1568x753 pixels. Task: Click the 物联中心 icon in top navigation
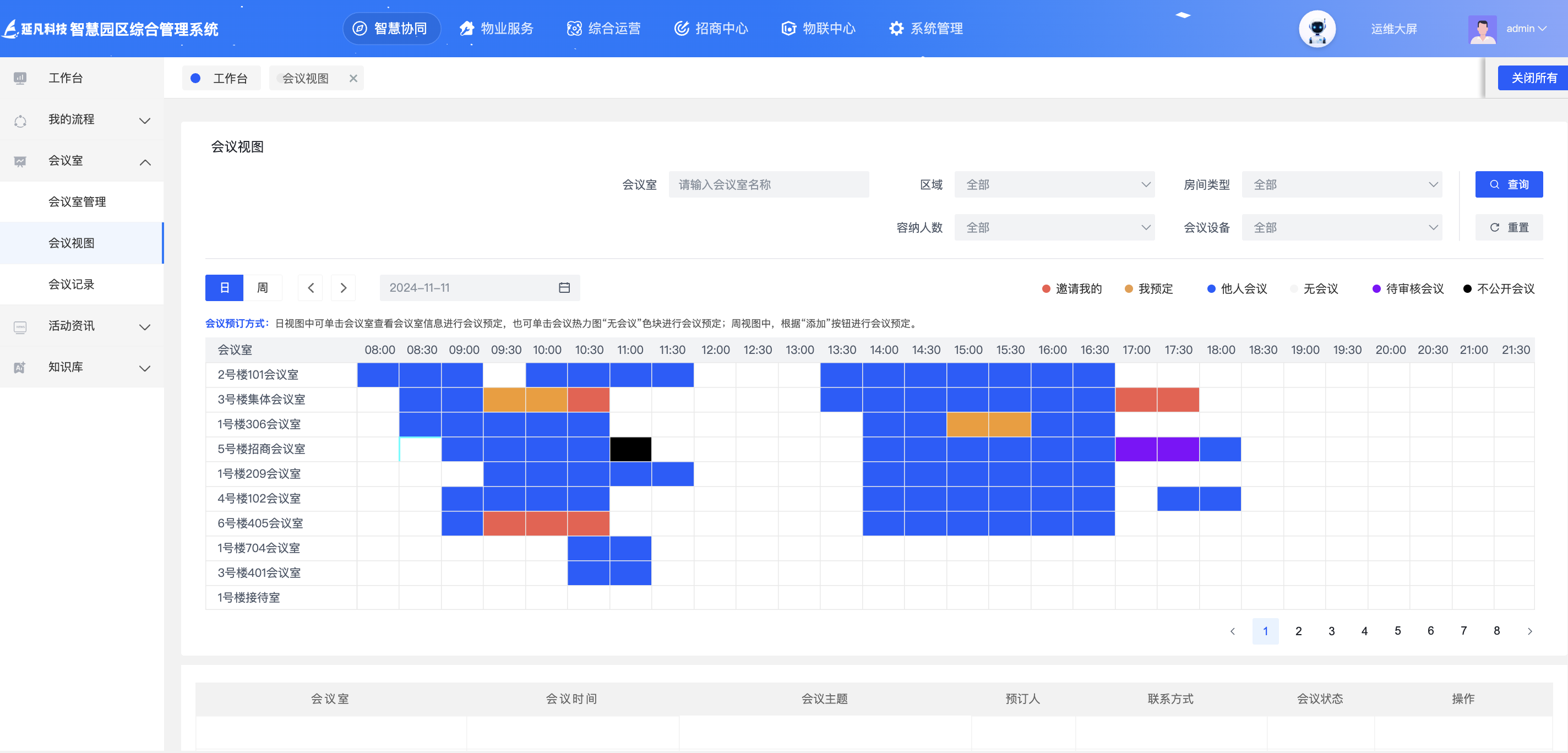coord(788,29)
